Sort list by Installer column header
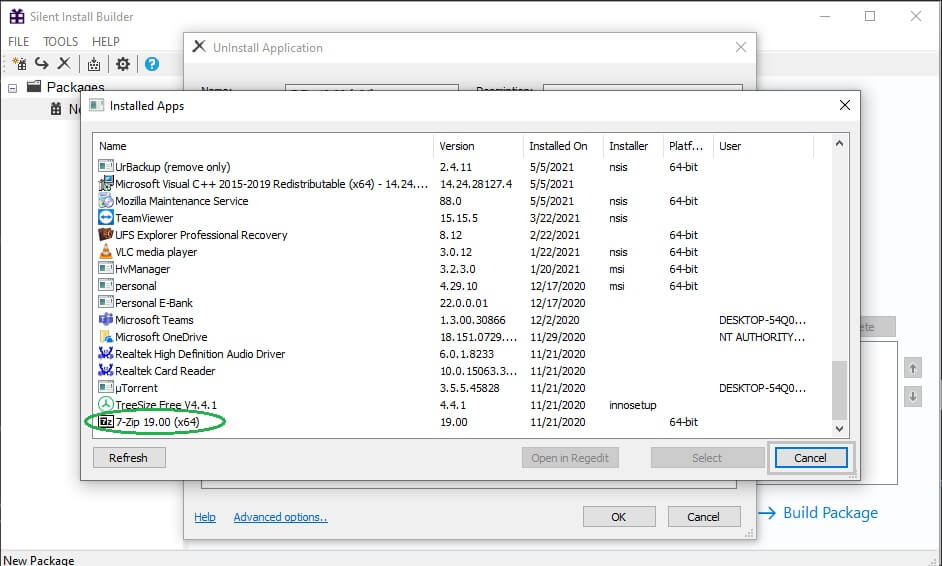Viewport: 942px width, 566px height. (x=633, y=146)
